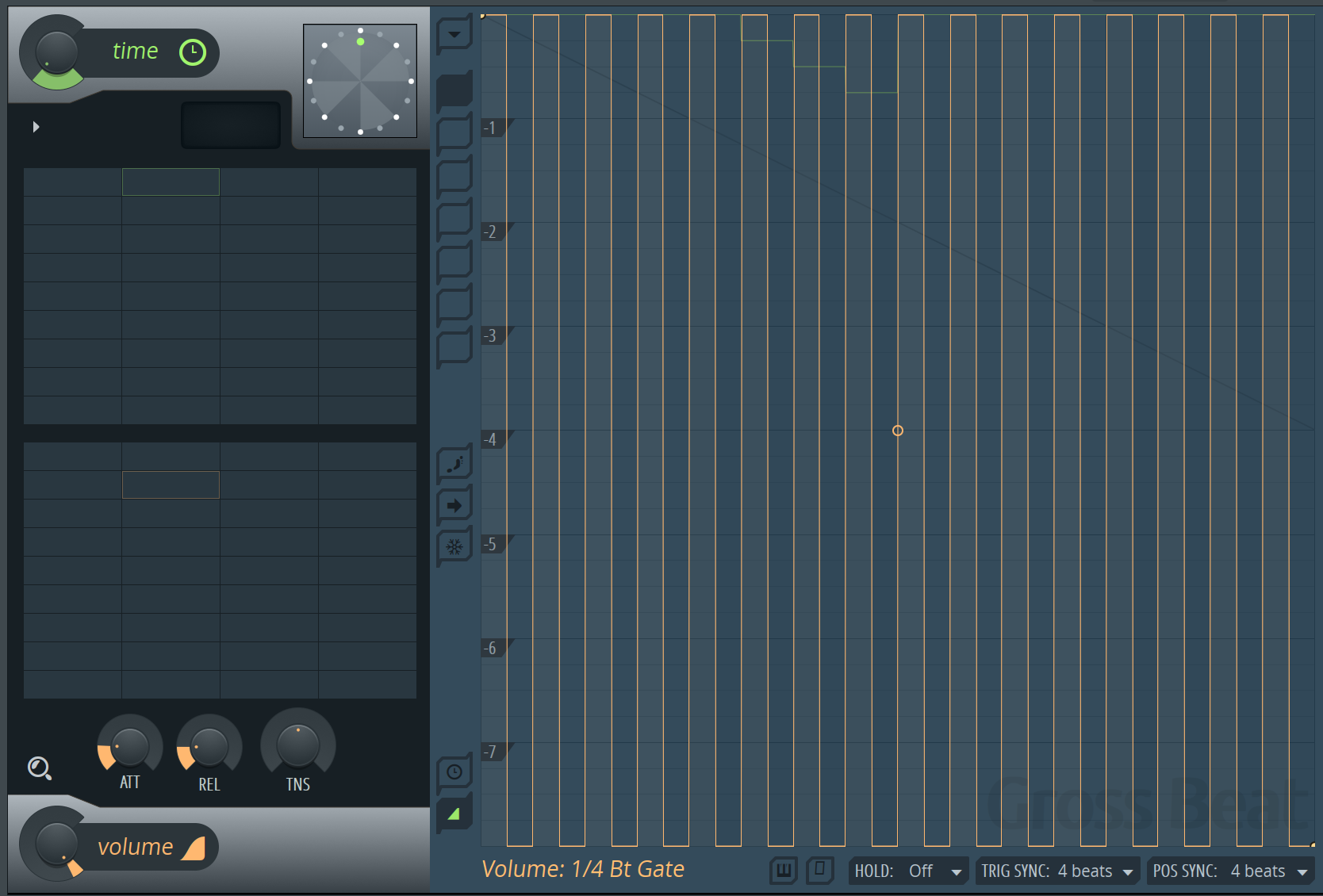Click the time mix knob
This screenshot has width=1323, height=896.
tap(56, 53)
